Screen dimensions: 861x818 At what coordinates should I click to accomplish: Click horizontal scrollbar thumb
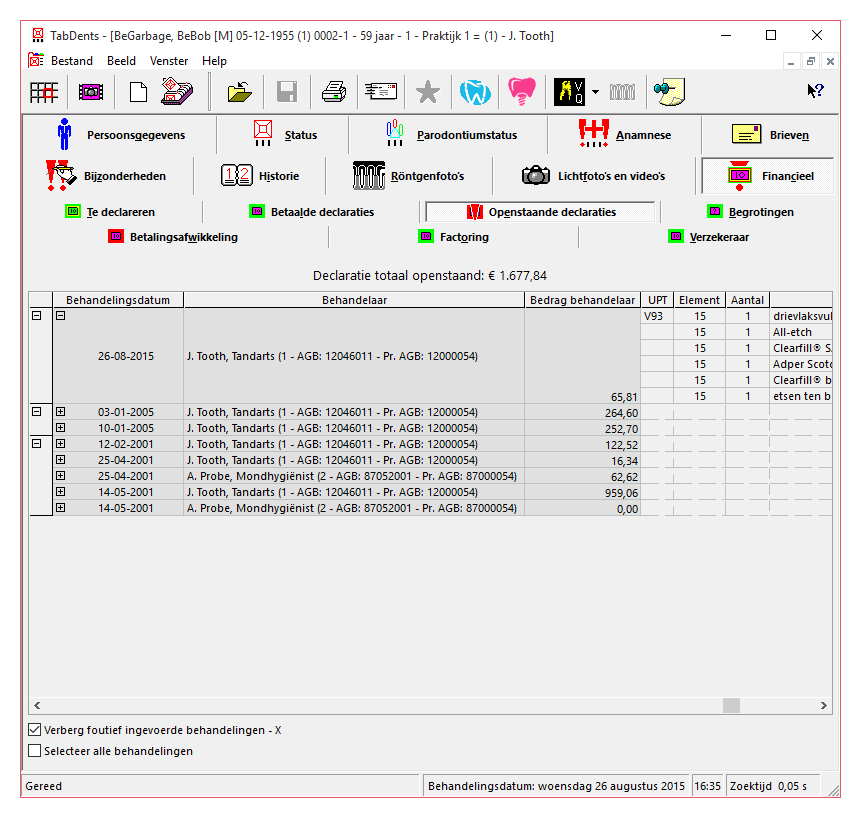[x=731, y=705]
